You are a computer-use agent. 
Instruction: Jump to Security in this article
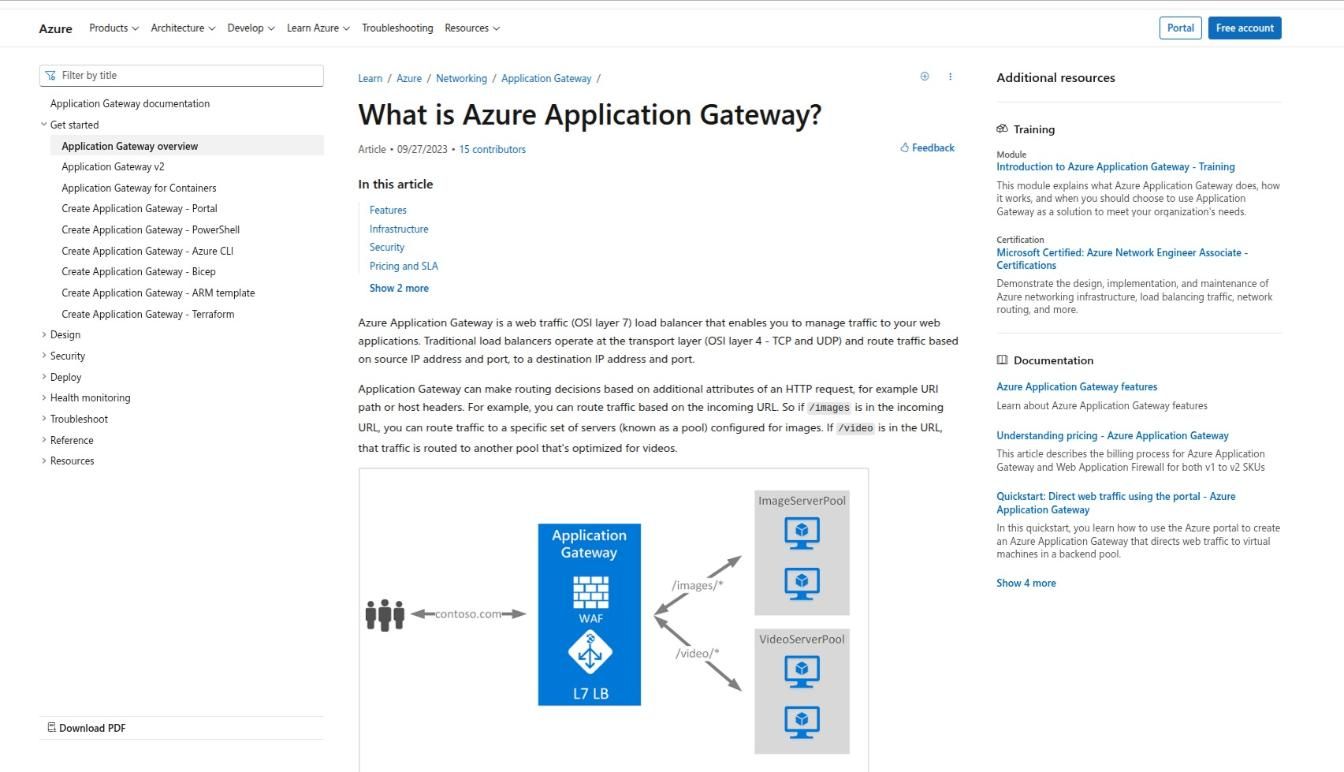(x=387, y=248)
